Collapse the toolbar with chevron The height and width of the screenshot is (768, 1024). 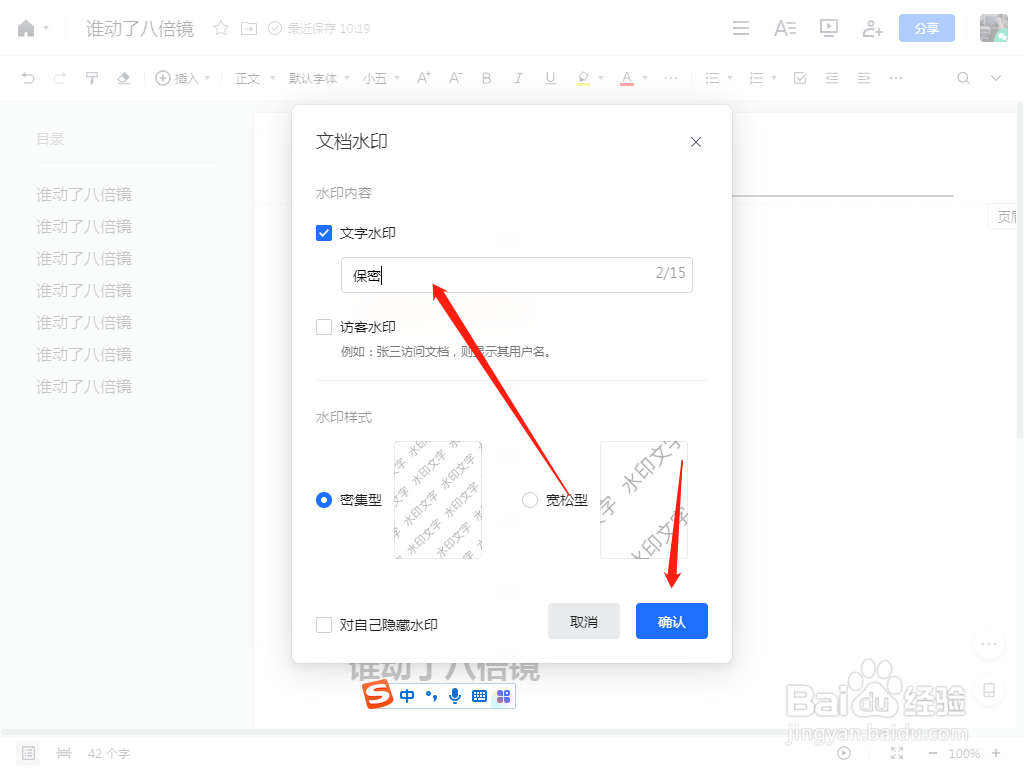[996, 78]
